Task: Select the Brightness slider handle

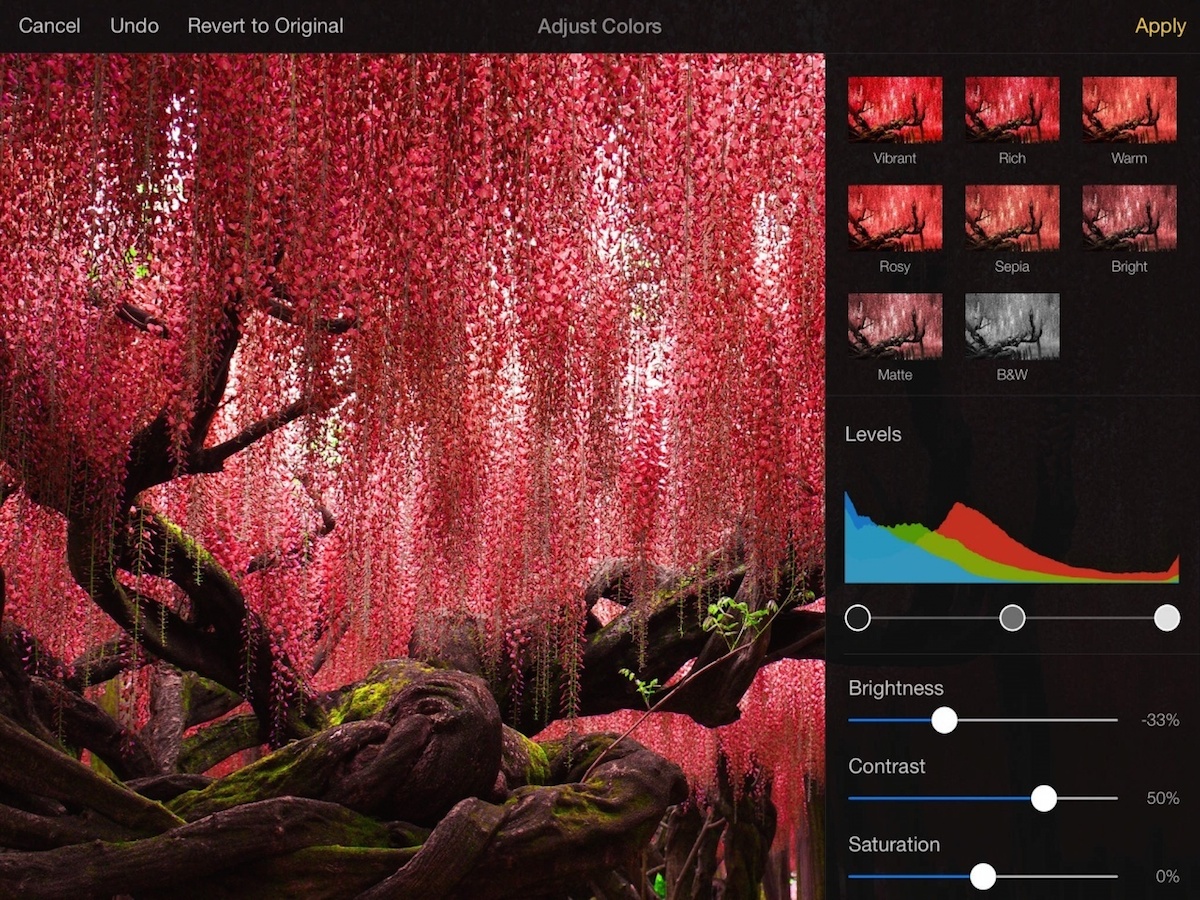Action: pos(945,720)
